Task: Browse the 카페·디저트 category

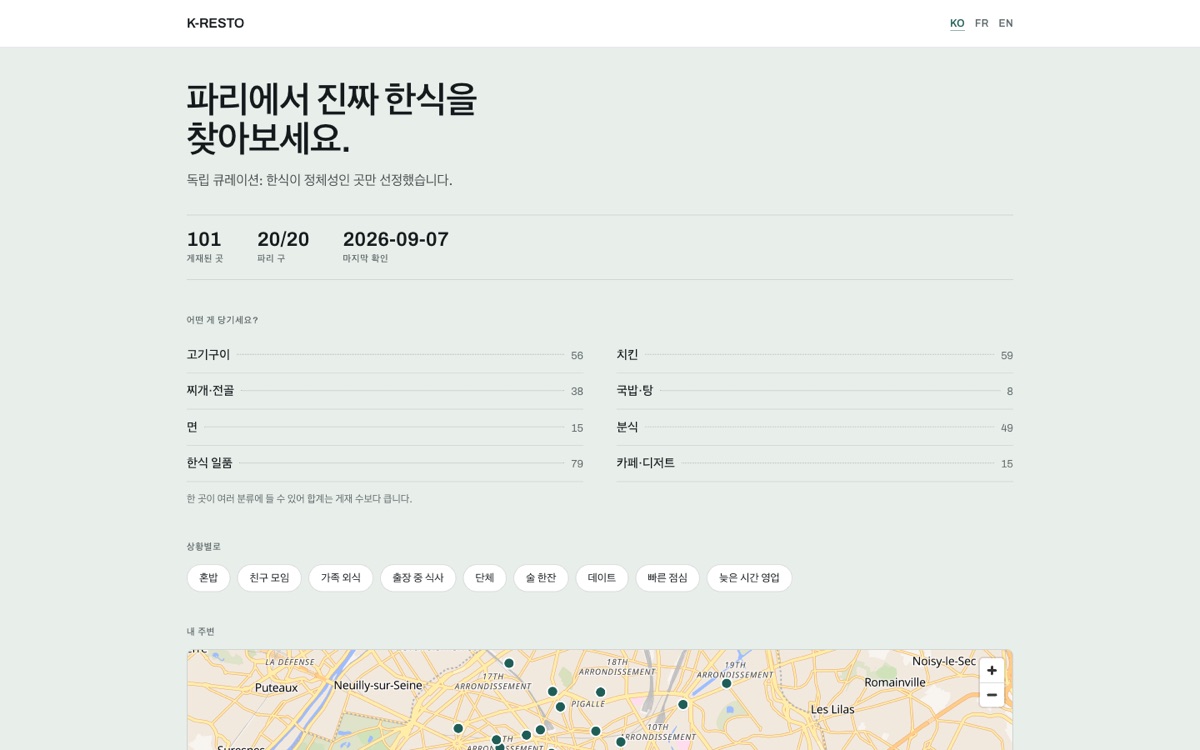Action: (x=814, y=463)
